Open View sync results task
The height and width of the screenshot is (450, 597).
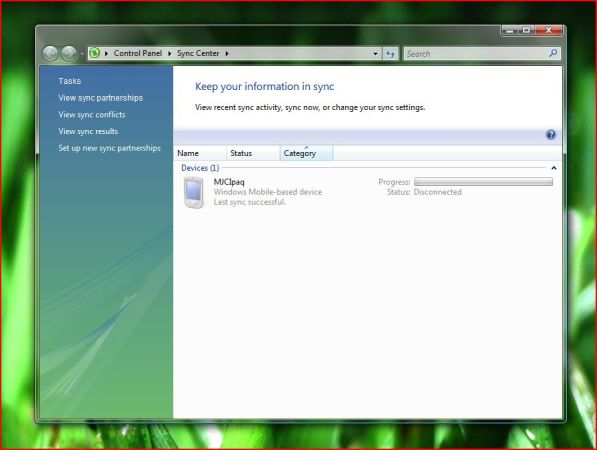coord(88,131)
